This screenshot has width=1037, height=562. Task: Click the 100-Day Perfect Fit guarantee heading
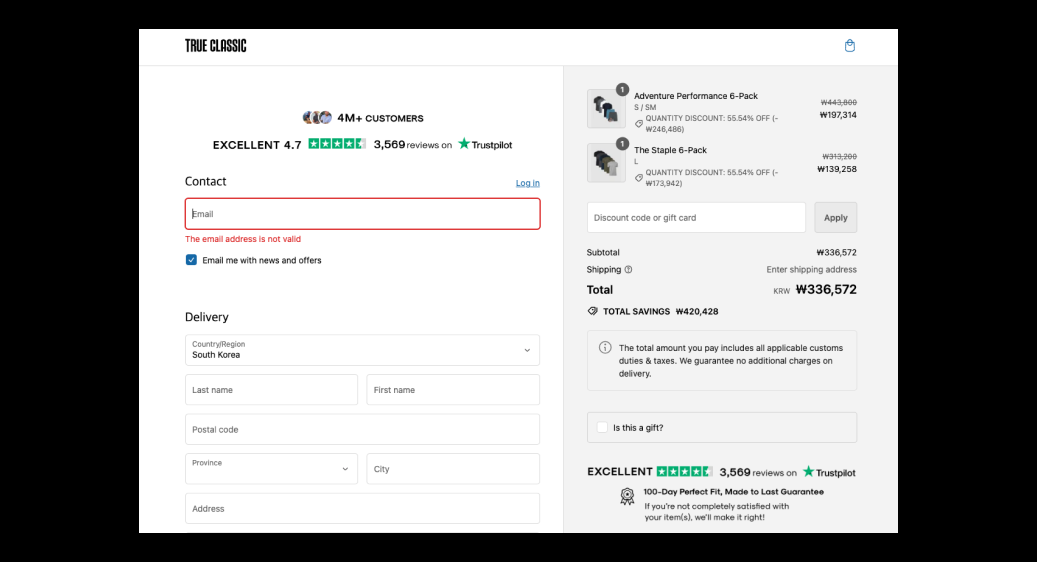tap(733, 492)
